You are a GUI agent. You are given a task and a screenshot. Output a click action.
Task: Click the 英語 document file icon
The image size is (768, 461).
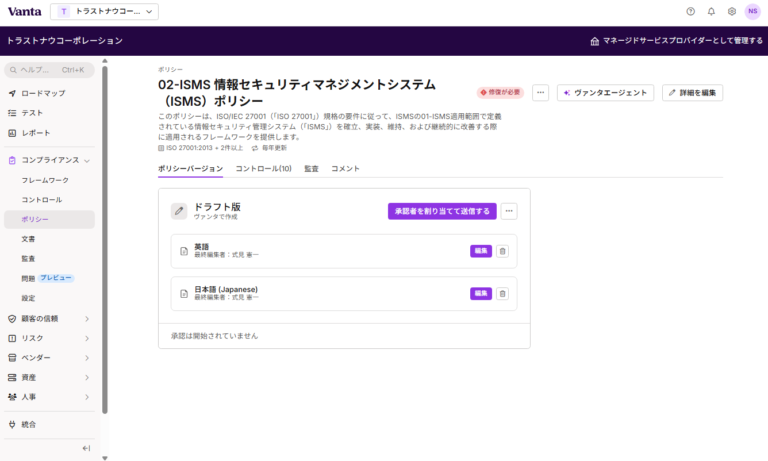[184, 251]
